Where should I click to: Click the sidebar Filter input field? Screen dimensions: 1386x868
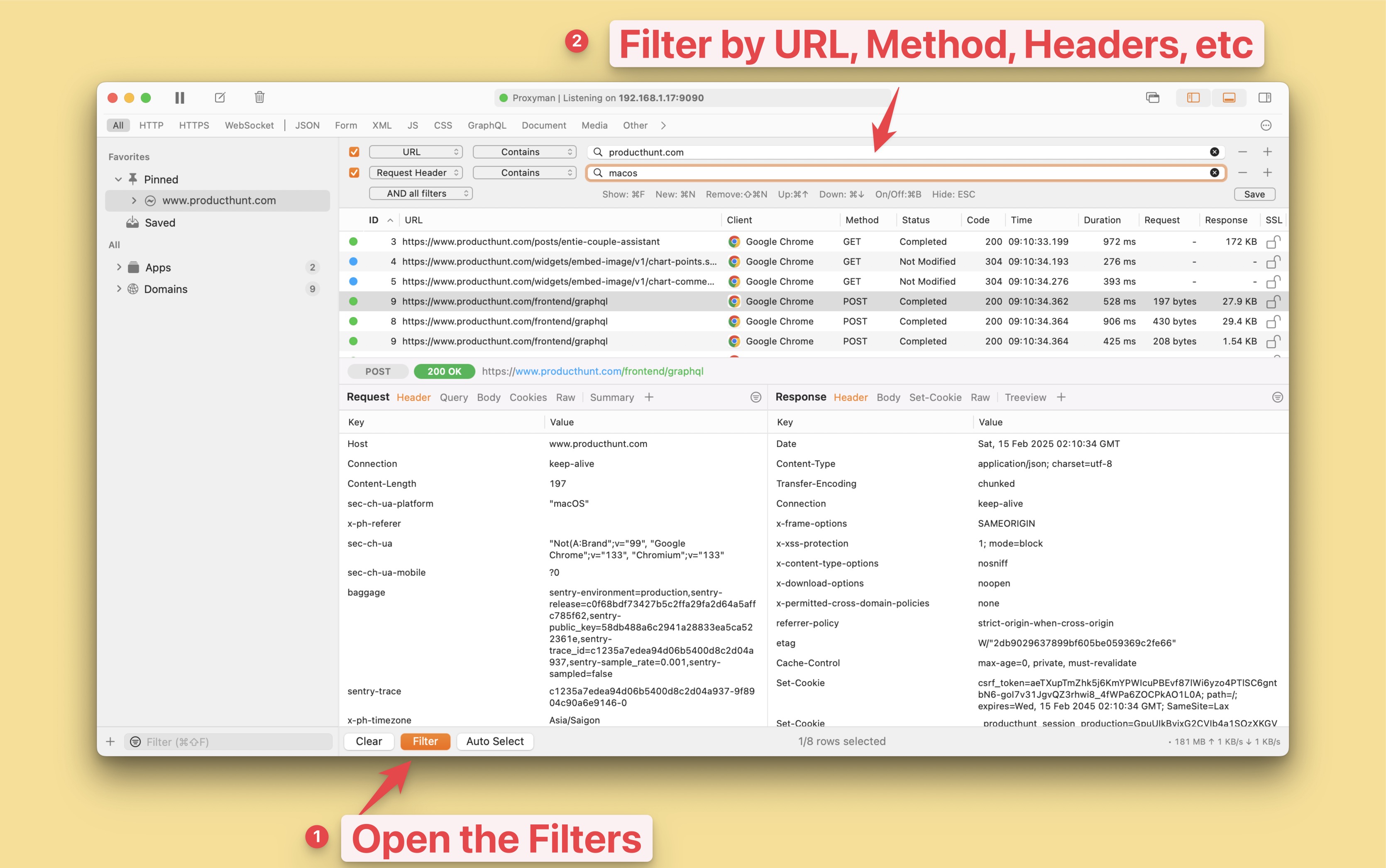point(229,742)
